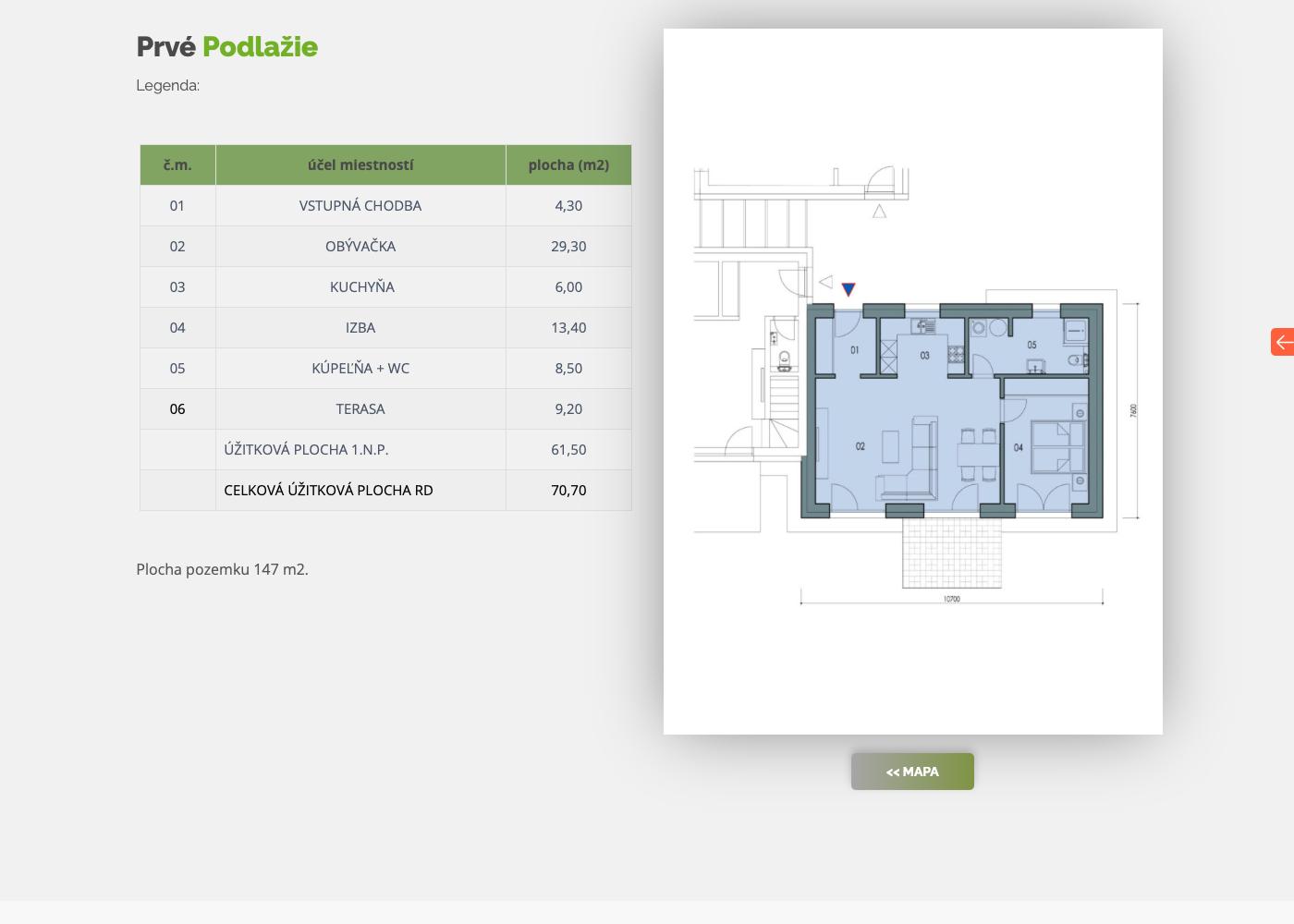Click the << MAPA button
This screenshot has height=924, width=1294.
point(912,772)
